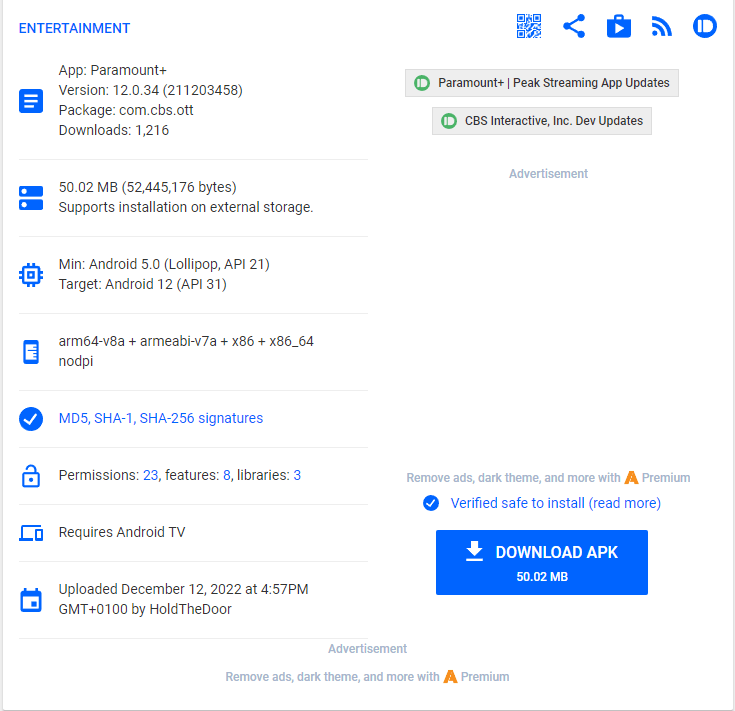The image size is (735, 711).
Task: View the 3 libraries link
Action: (297, 475)
